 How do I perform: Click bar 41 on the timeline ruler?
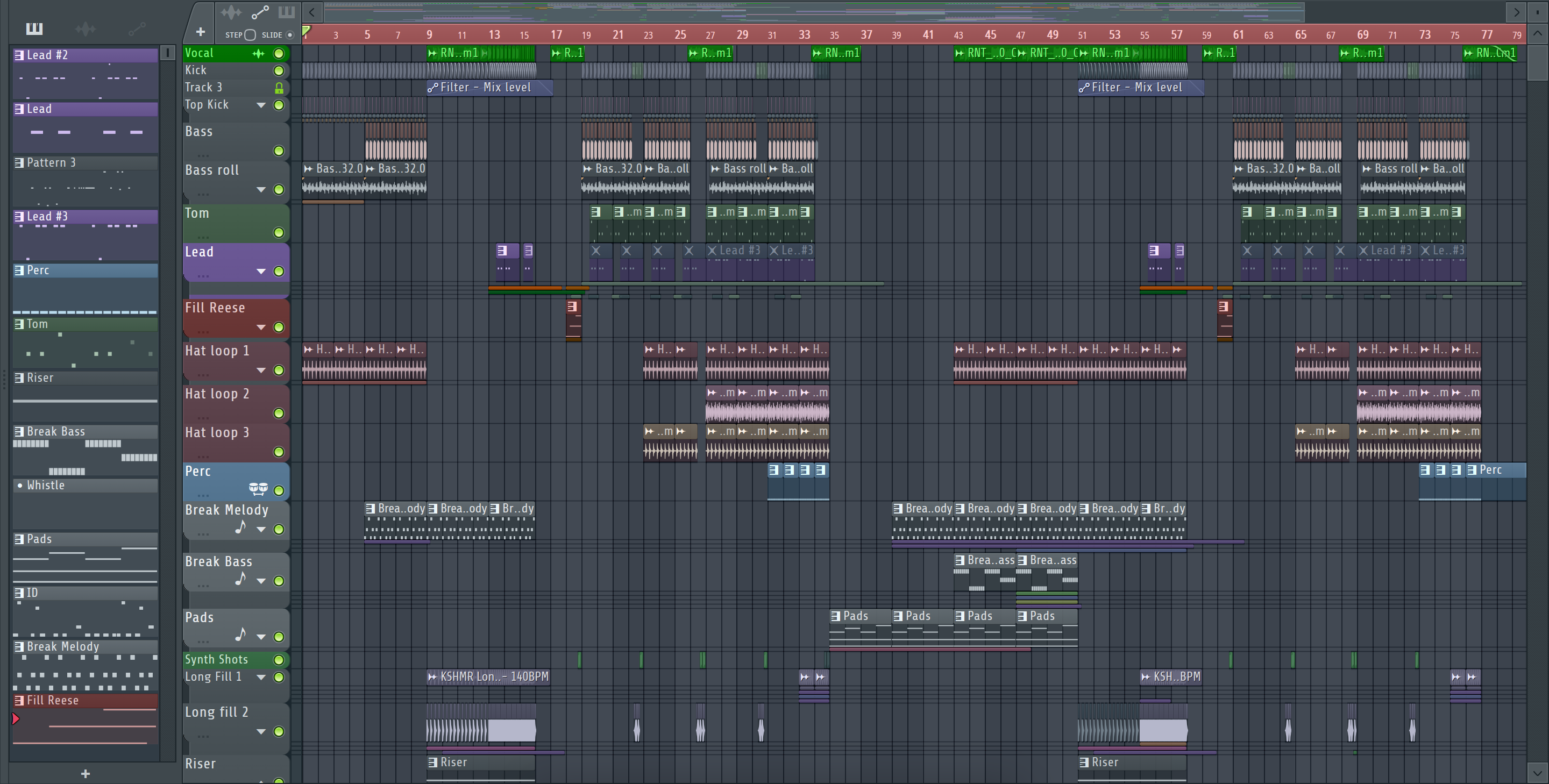pos(928,35)
